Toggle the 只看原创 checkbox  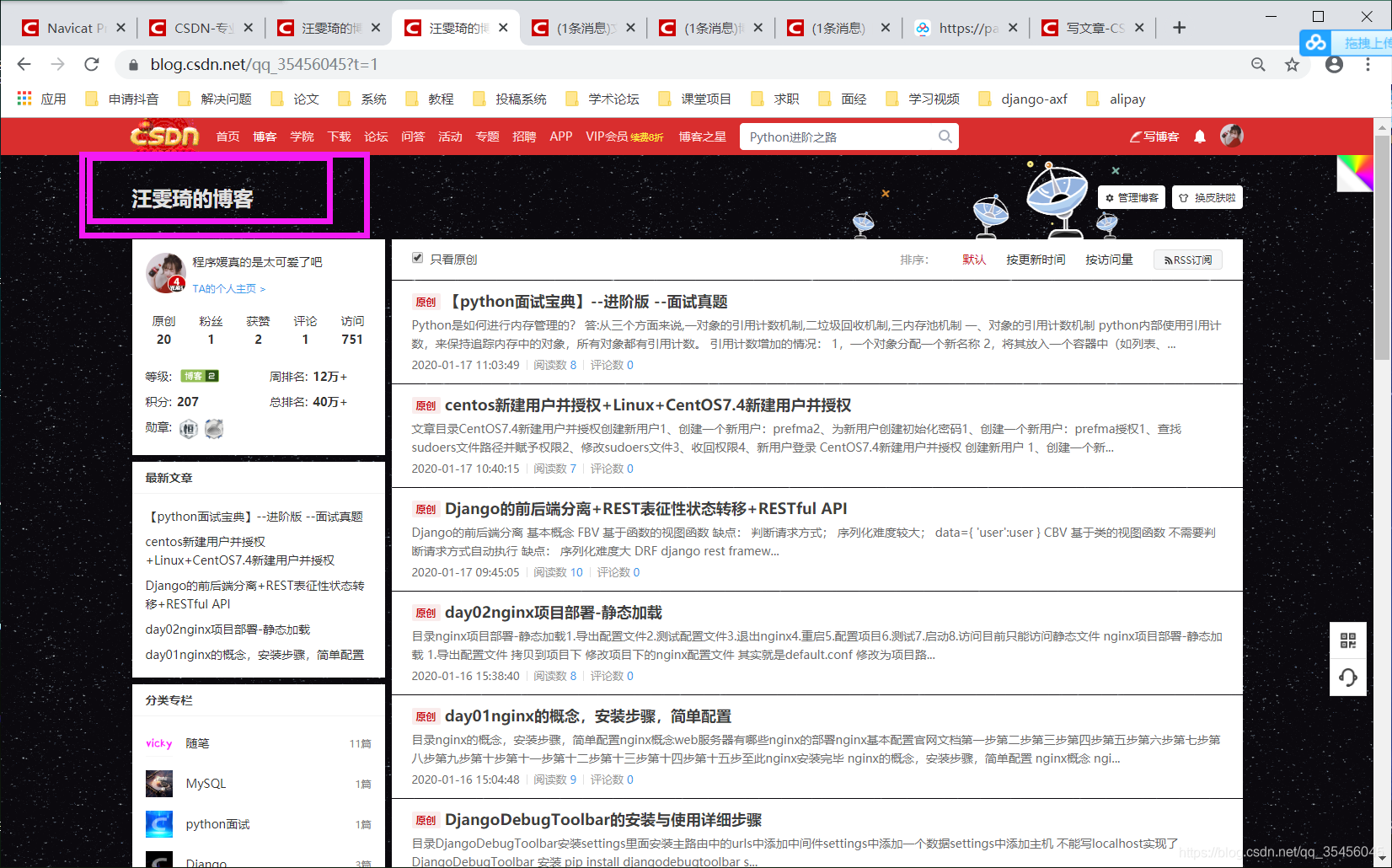[x=417, y=258]
